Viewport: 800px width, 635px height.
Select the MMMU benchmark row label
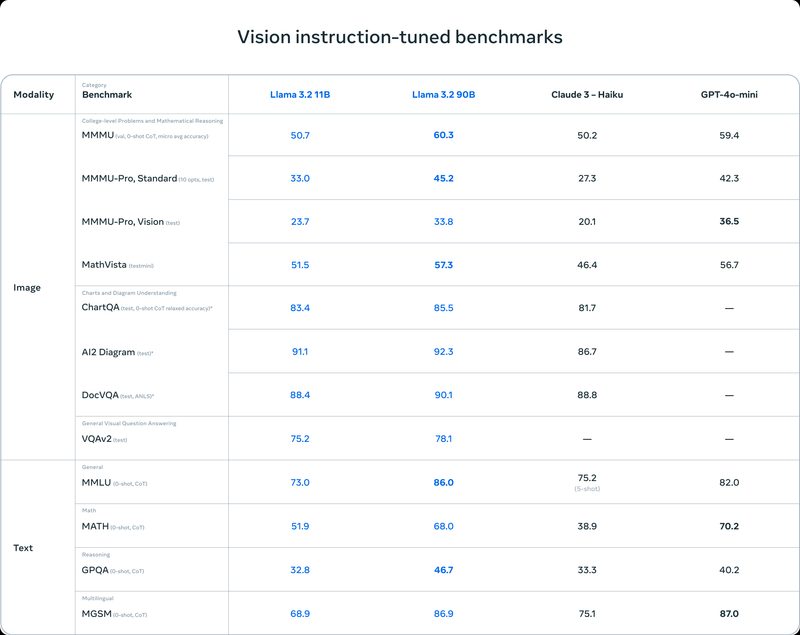coord(97,135)
